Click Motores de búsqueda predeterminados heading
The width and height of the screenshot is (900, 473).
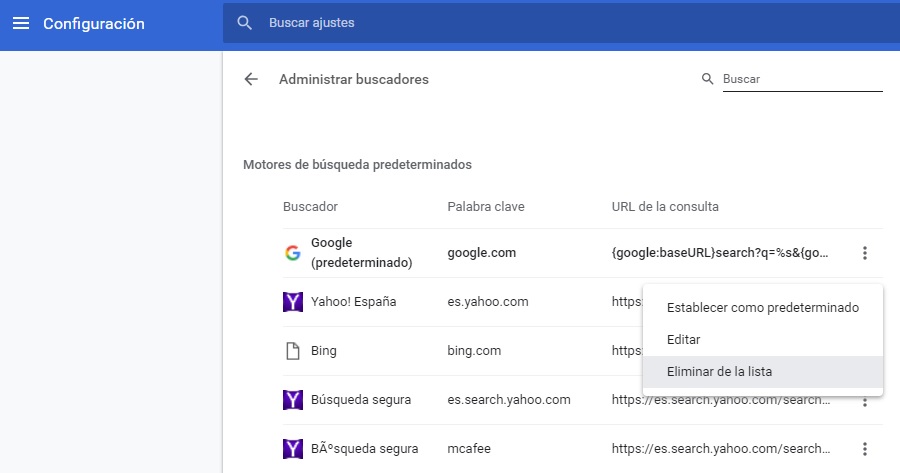358,165
